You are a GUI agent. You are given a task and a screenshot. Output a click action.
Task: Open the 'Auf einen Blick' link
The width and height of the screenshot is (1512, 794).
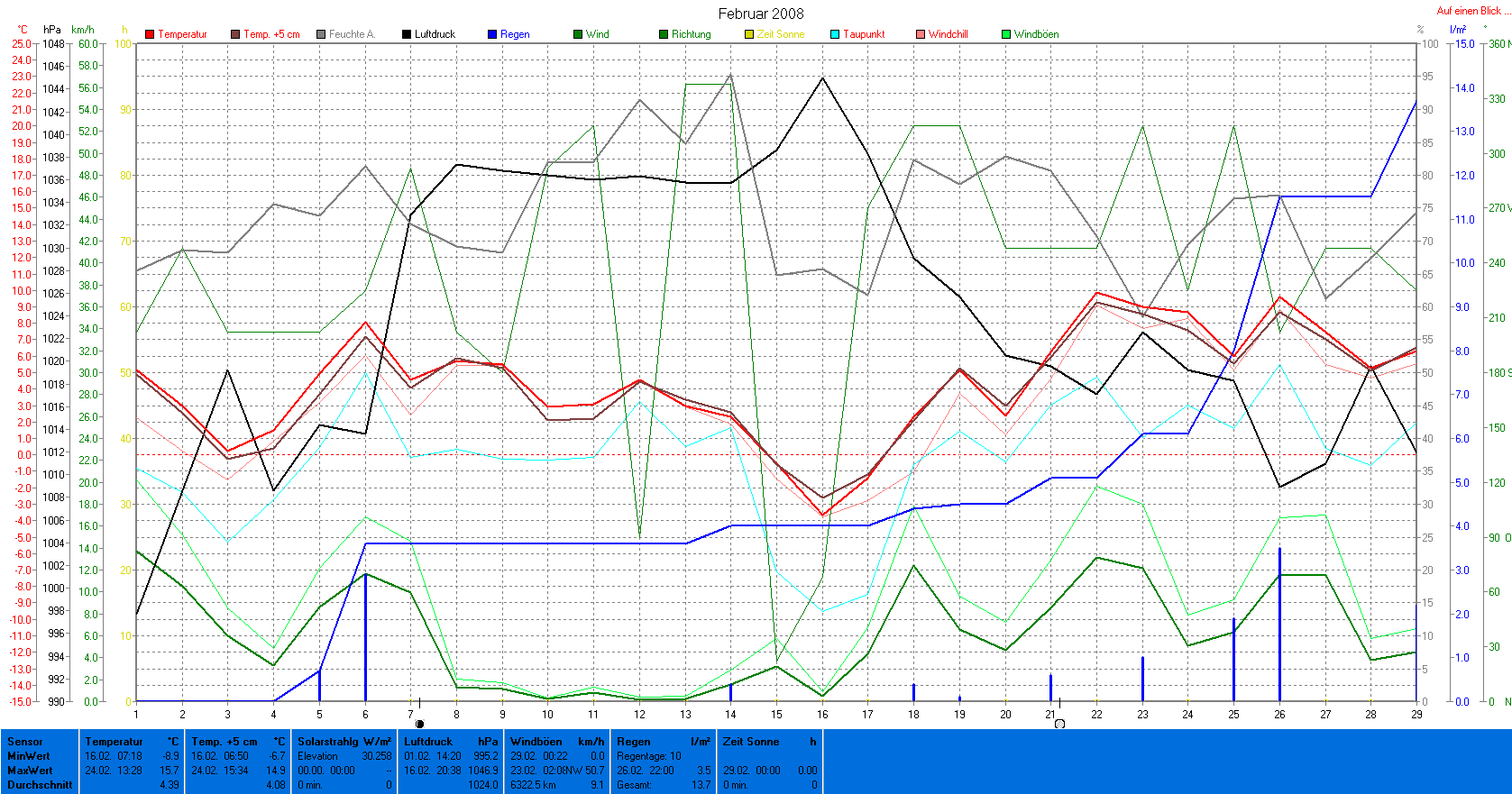coord(1469,11)
